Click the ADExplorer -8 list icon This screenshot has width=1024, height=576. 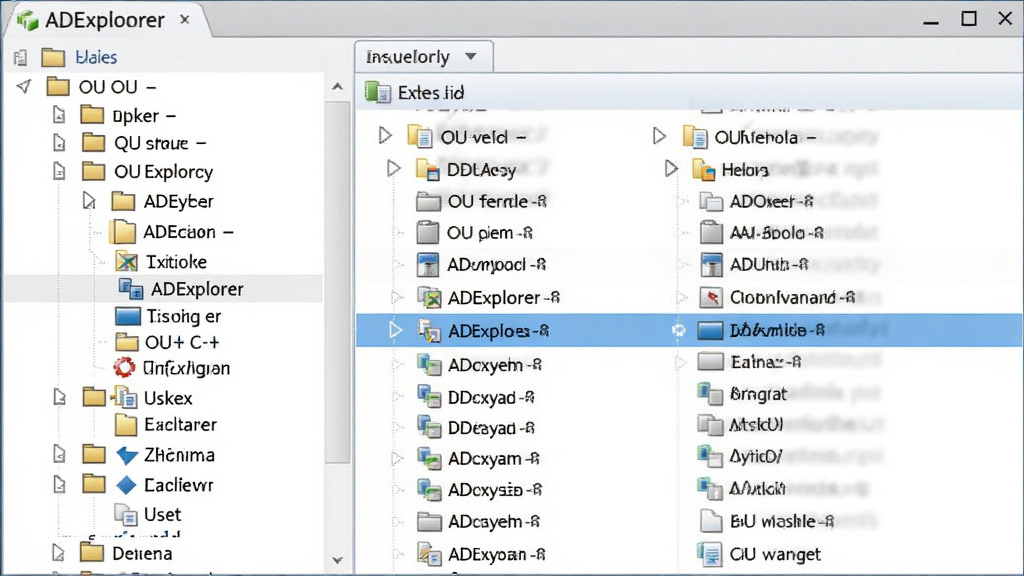(x=429, y=298)
